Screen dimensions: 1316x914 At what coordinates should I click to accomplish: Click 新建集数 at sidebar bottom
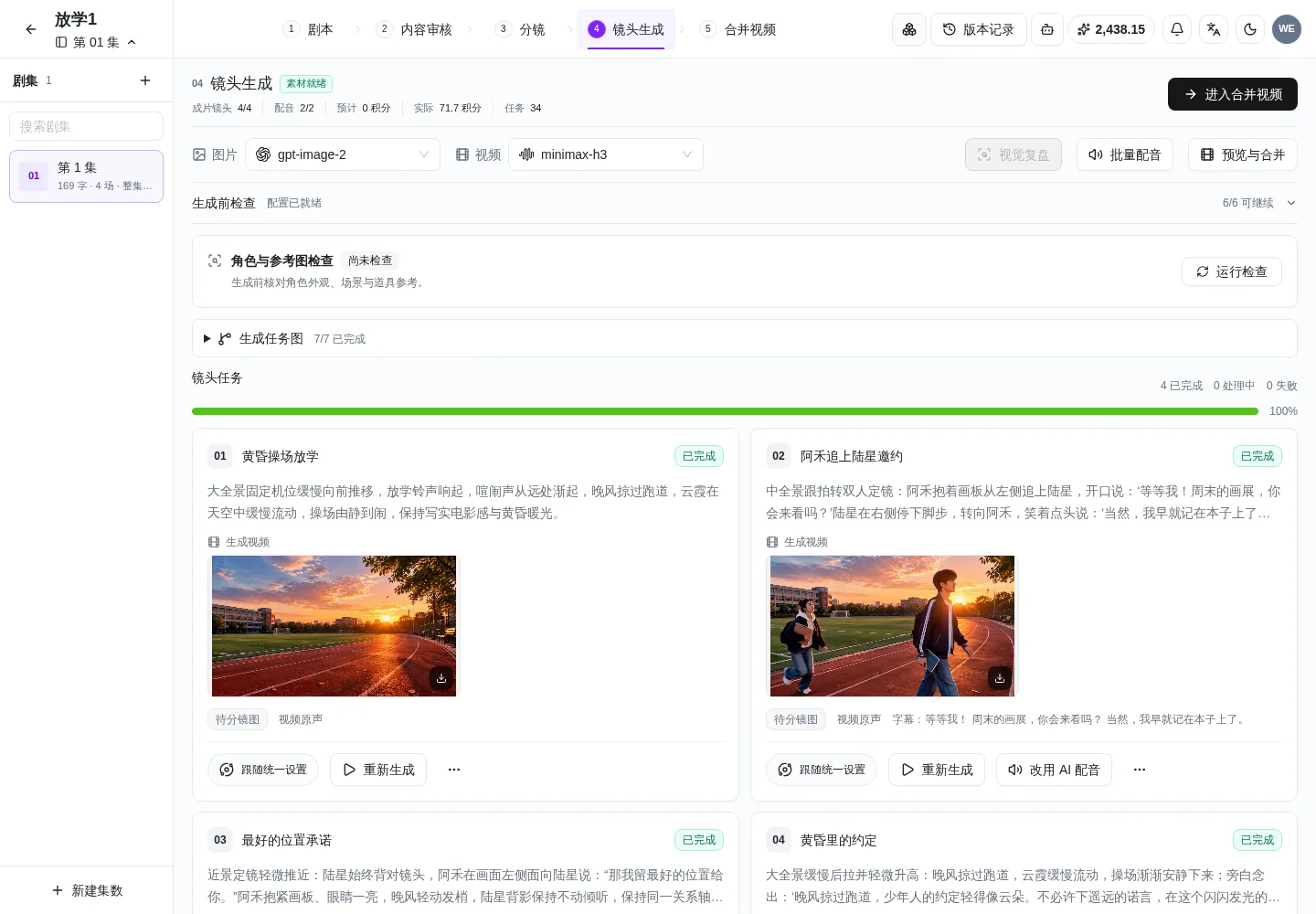(x=87, y=890)
